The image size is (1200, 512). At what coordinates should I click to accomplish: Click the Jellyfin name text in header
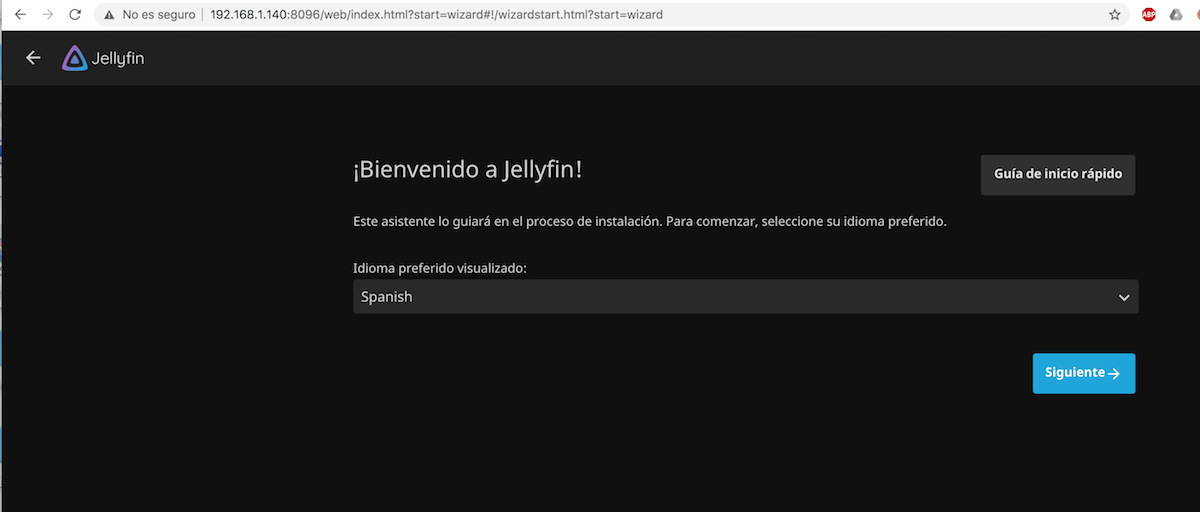point(118,59)
